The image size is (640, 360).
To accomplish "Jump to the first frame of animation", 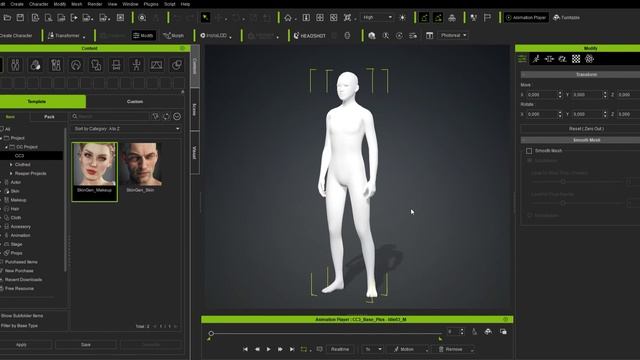I will [245, 349].
